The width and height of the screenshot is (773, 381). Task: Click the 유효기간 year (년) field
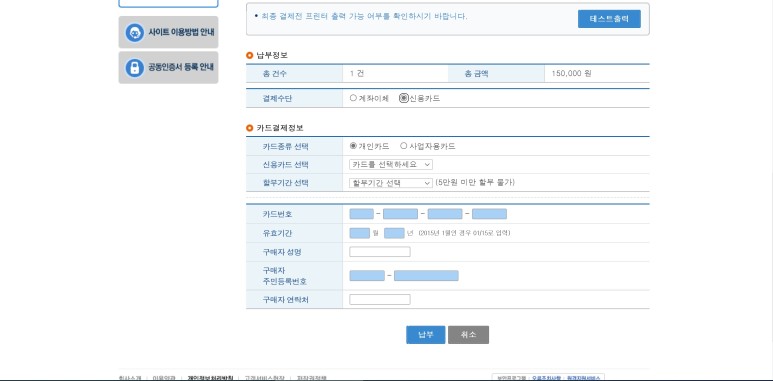394,233
